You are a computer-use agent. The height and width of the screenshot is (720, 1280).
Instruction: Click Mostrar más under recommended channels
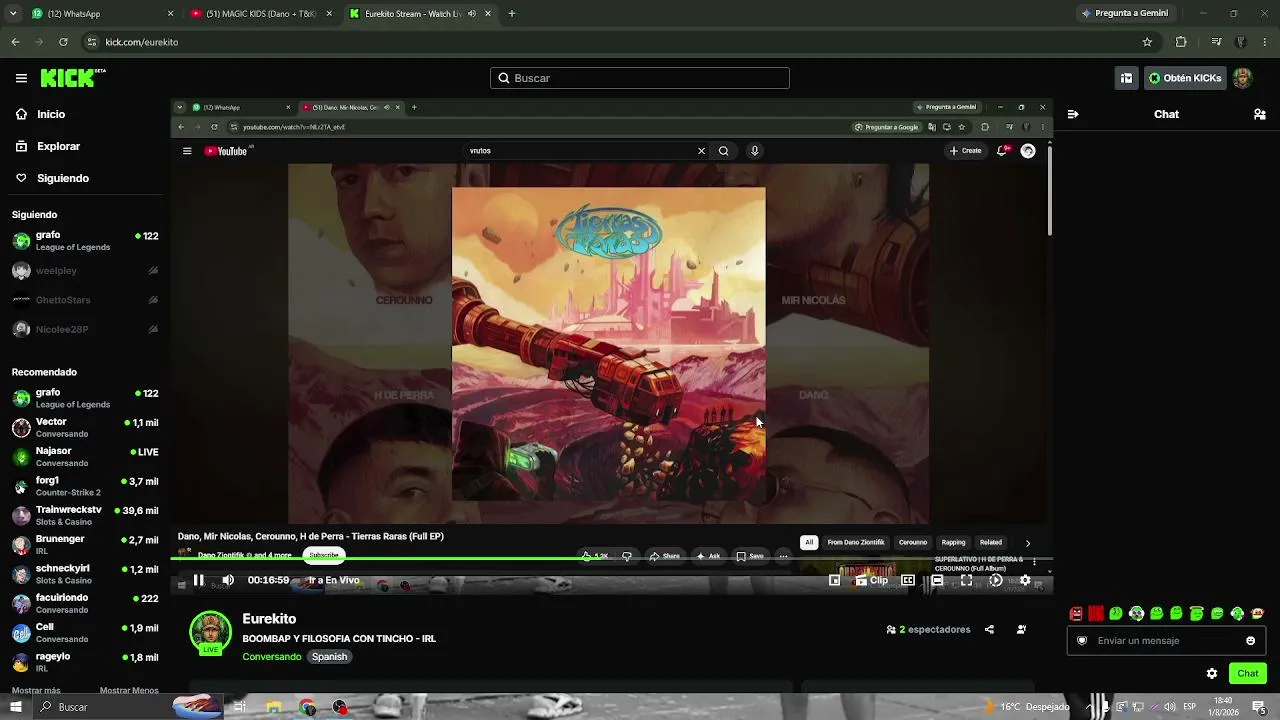(36, 690)
